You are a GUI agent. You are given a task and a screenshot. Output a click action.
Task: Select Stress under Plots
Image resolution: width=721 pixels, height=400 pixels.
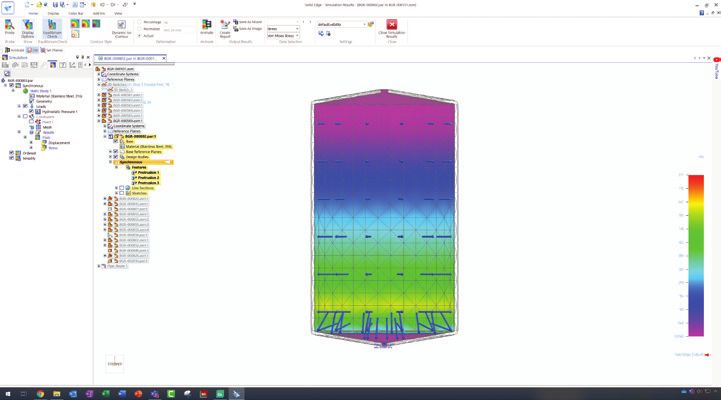(x=53, y=148)
